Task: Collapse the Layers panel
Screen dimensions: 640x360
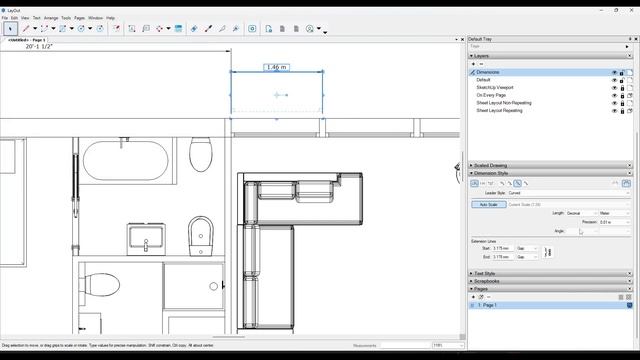Action: point(471,56)
